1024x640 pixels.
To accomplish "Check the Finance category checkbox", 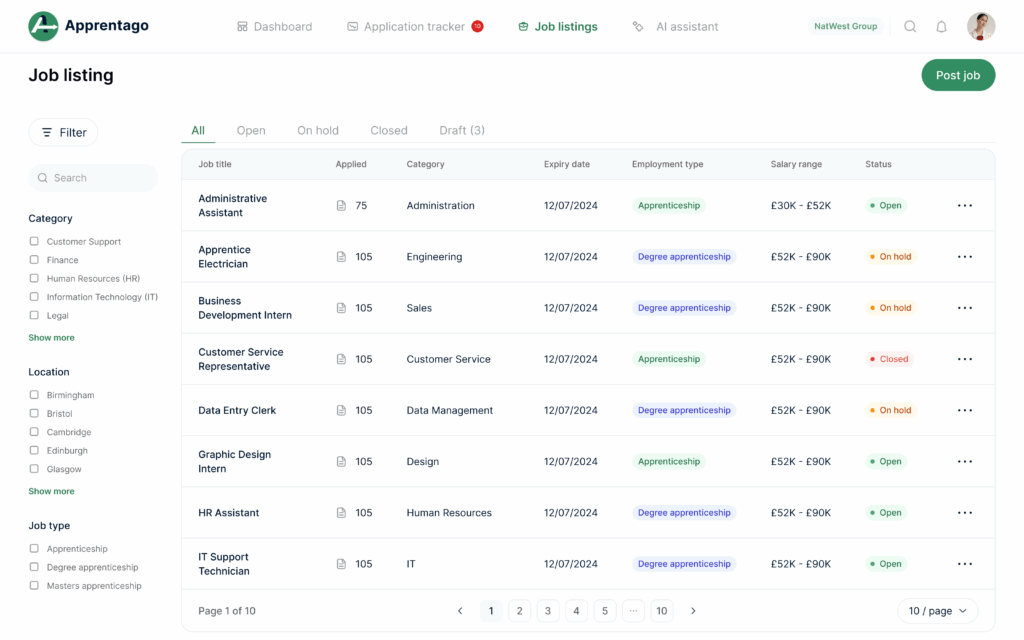I will (34, 260).
